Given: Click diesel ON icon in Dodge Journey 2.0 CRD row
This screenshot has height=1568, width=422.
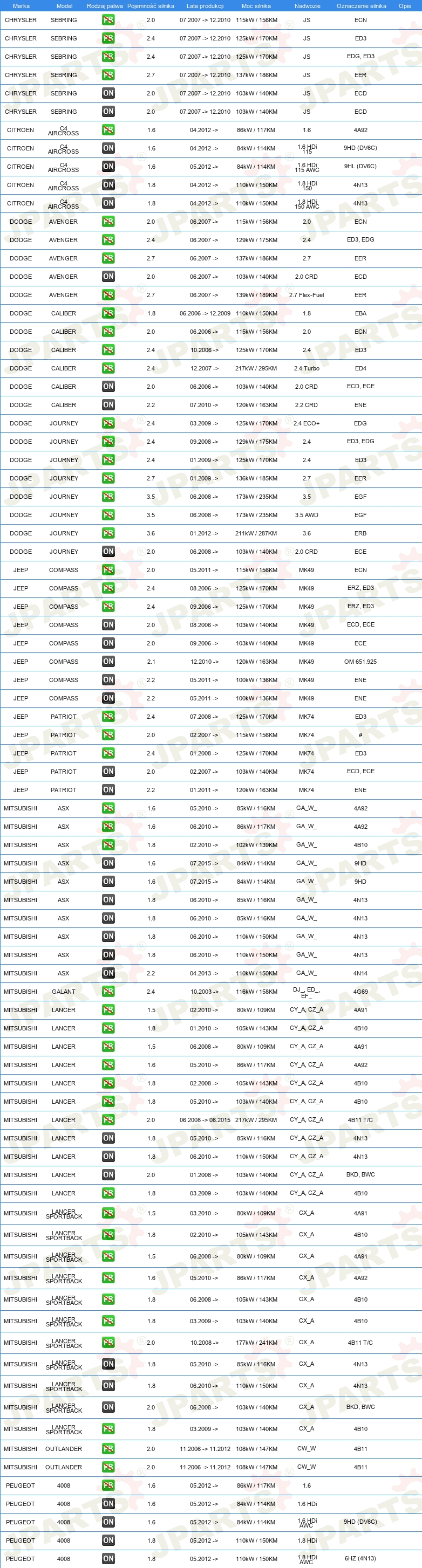Looking at the screenshot, I should 108,552.
